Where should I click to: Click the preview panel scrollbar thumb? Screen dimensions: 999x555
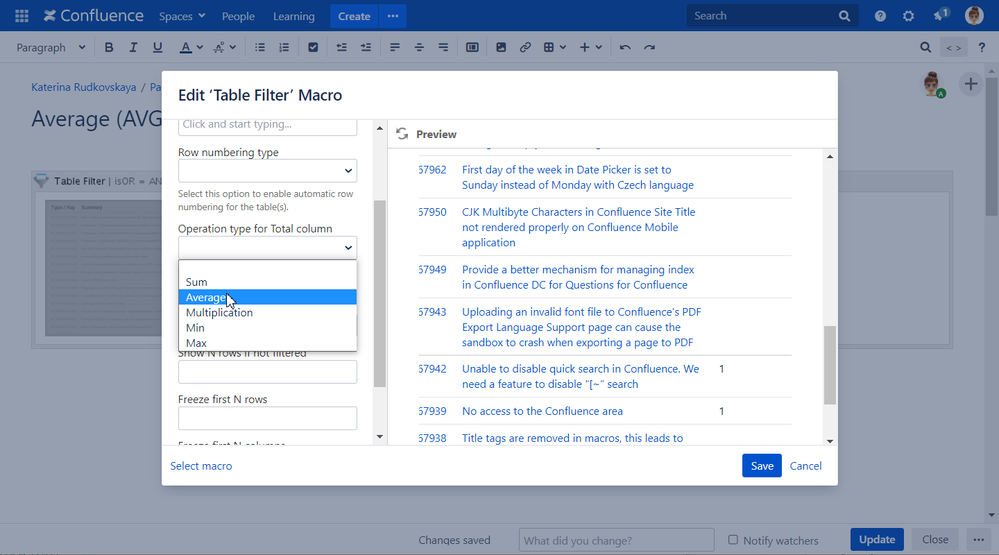(830, 364)
